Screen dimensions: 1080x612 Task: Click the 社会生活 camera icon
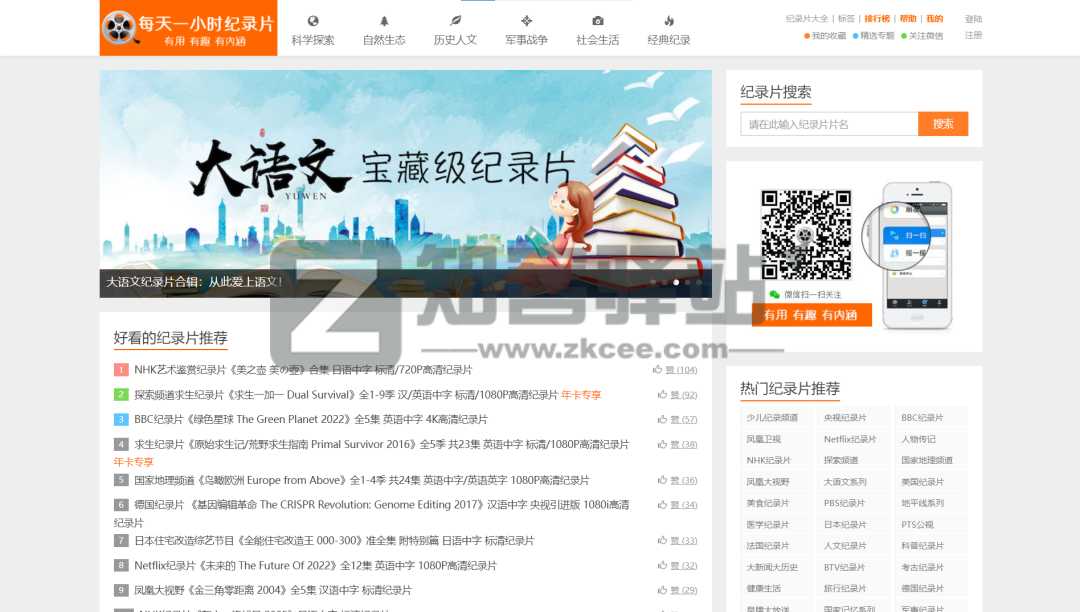tap(597, 20)
